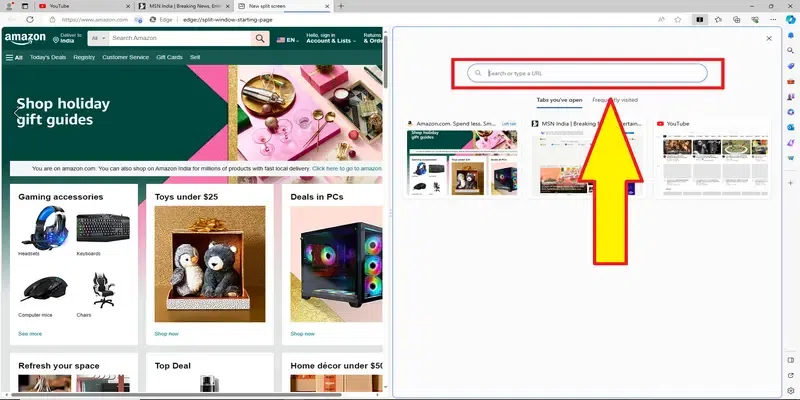The image size is (800, 400).
Task: Open Settings and more ellipsis menu
Action: click(773, 19)
